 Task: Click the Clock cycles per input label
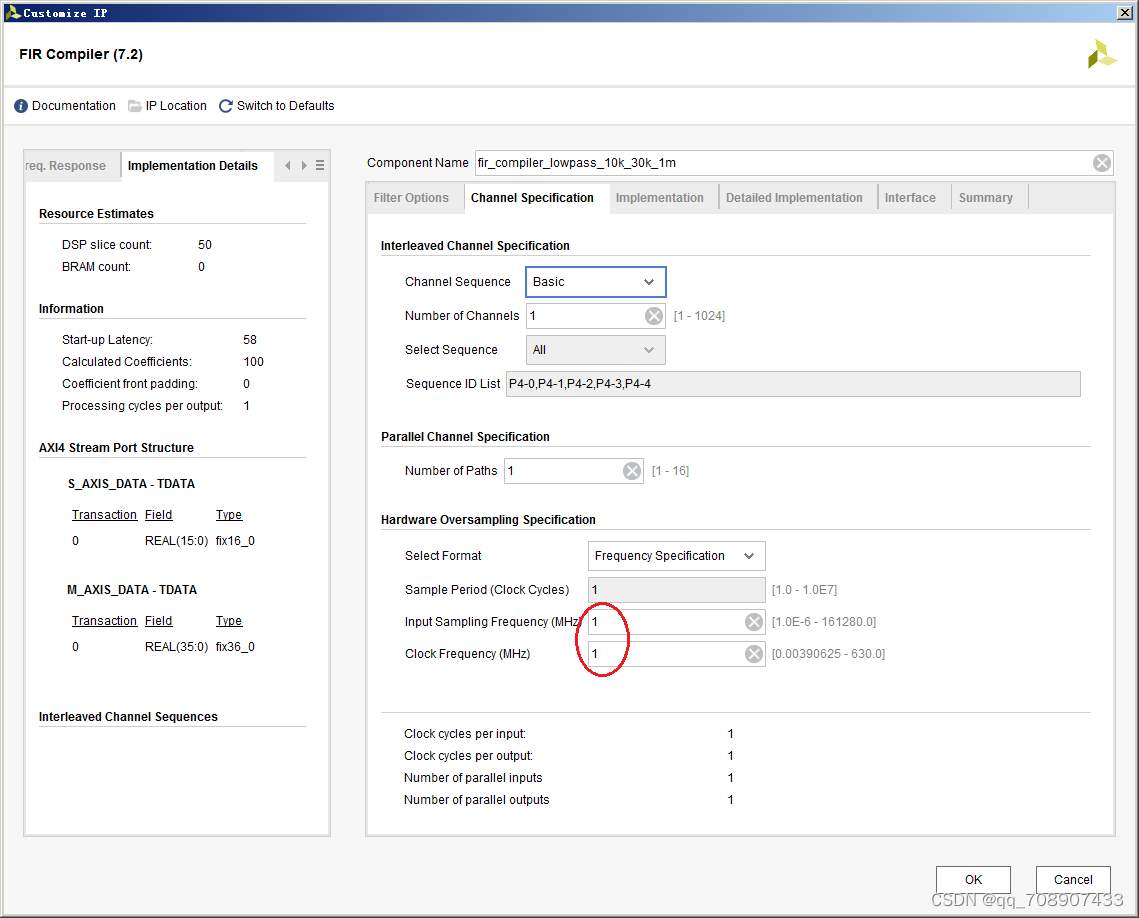click(465, 734)
